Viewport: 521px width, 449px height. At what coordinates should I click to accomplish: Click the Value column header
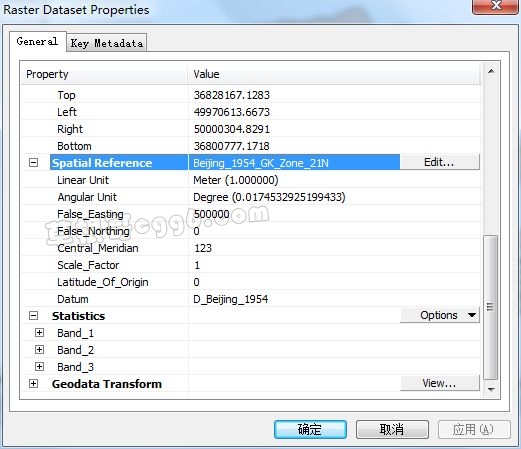click(x=335, y=74)
